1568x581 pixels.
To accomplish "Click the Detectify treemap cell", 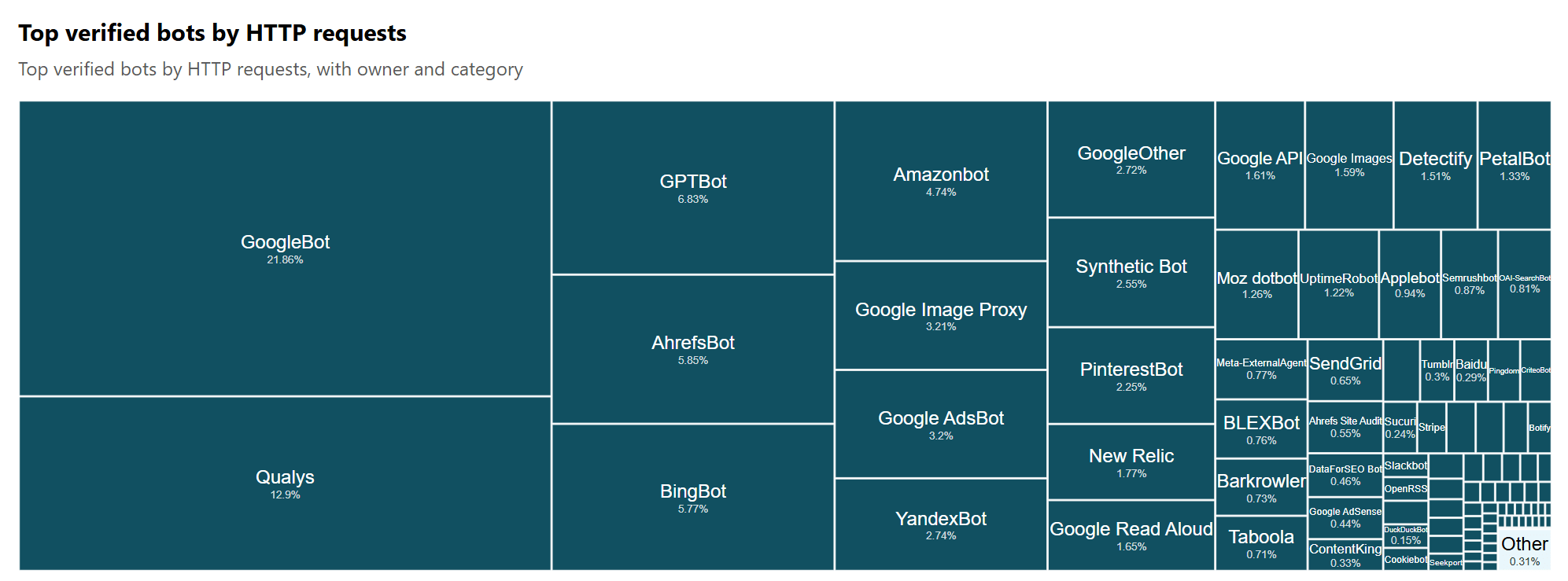I will (1435, 165).
